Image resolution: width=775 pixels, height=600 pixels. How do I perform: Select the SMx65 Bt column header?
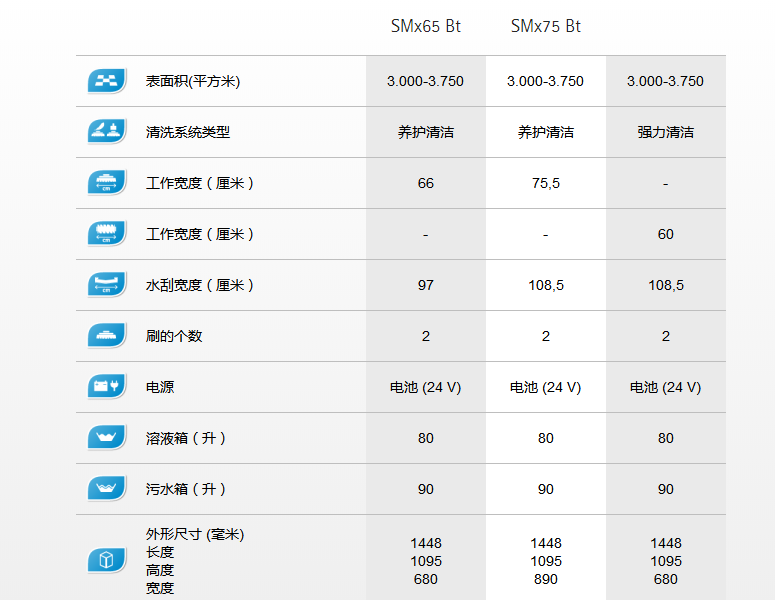coord(426,26)
